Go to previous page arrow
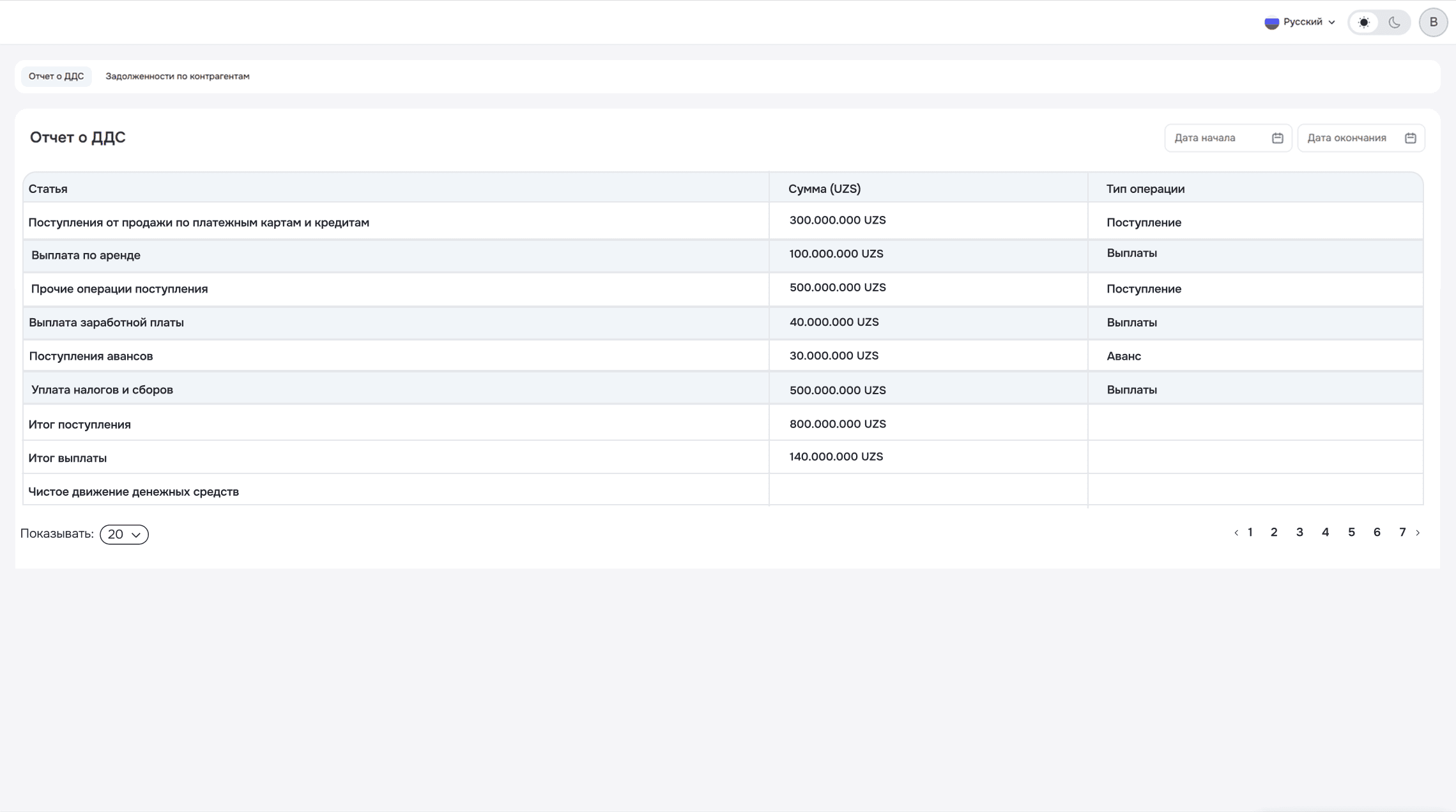Screen dimensions: 1456x812 1236,533
